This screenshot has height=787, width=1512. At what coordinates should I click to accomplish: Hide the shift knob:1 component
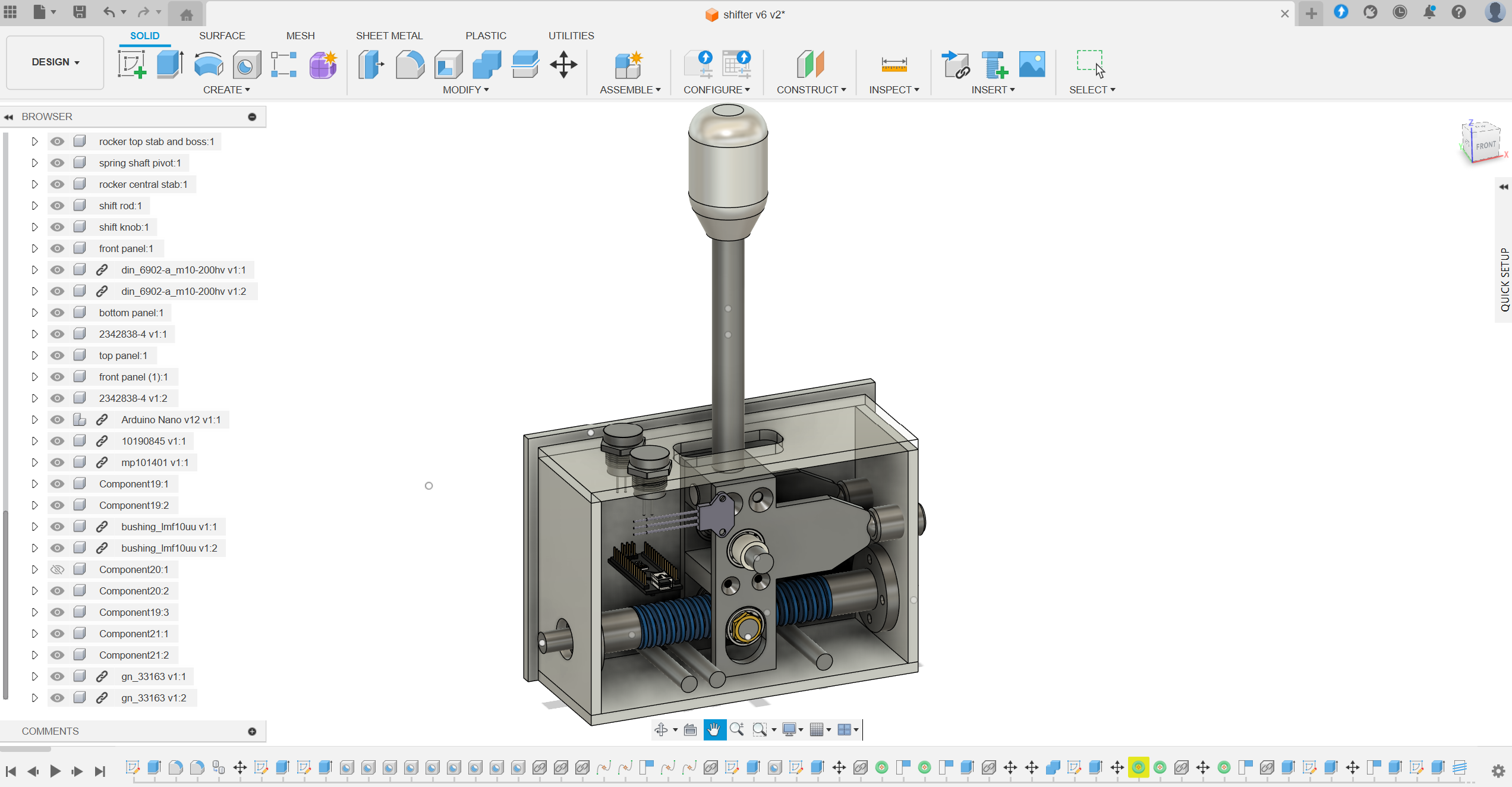click(x=57, y=226)
